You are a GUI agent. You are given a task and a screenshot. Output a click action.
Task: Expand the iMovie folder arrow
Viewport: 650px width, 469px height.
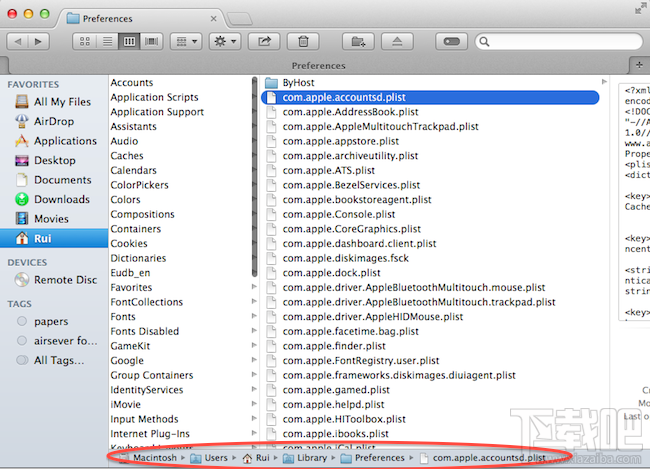tap(254, 404)
